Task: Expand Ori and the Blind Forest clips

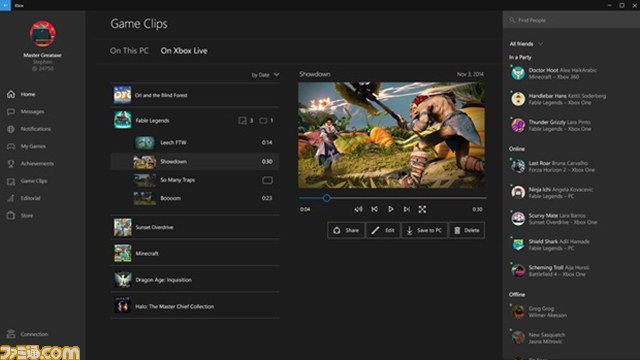Action: coord(195,95)
